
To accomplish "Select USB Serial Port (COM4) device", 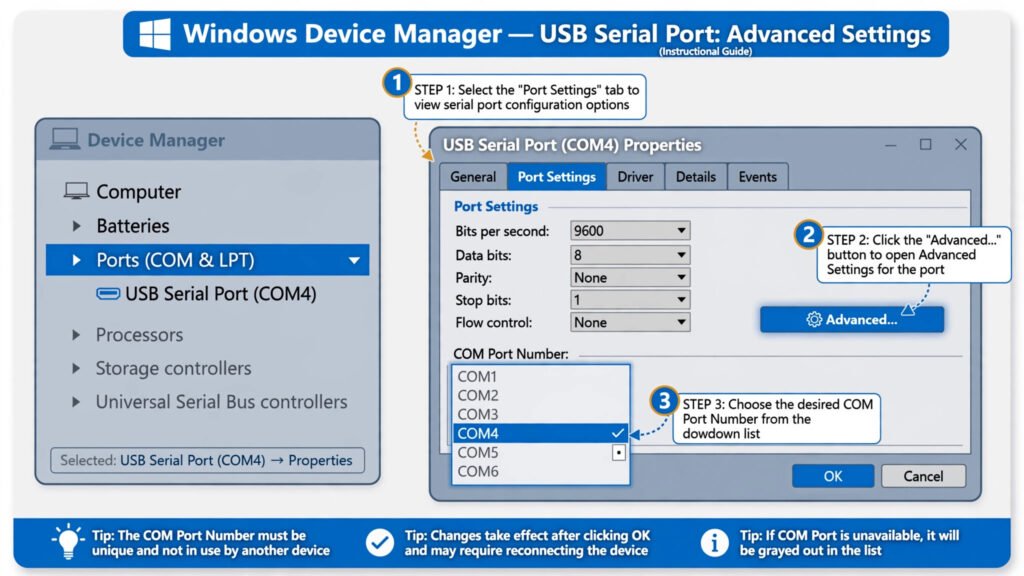I will coord(221,294).
